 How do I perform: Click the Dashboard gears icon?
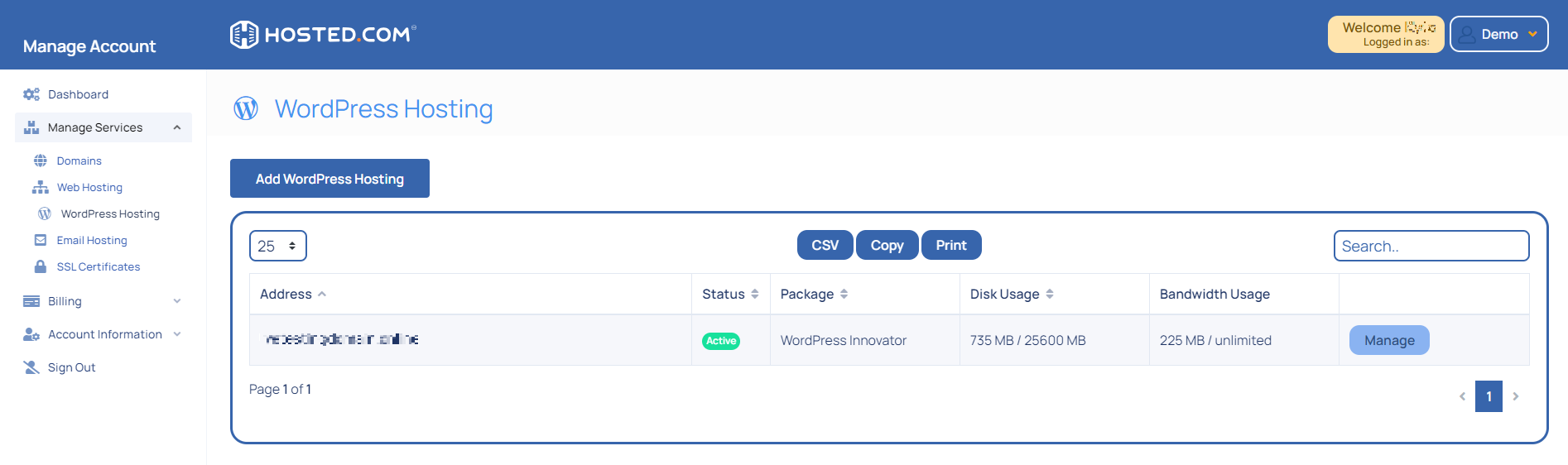pyautogui.click(x=31, y=94)
